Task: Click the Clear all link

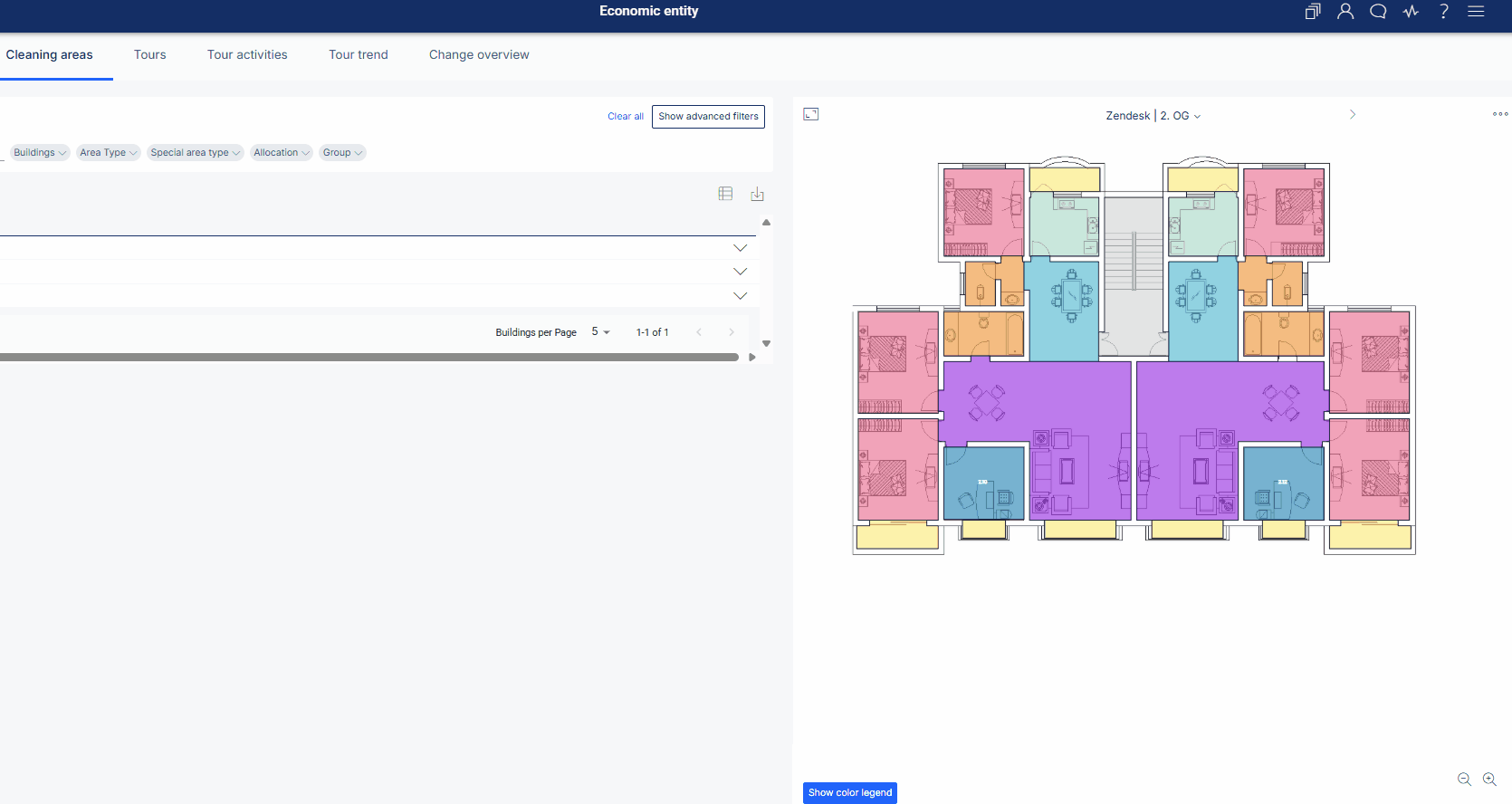Action: point(626,117)
